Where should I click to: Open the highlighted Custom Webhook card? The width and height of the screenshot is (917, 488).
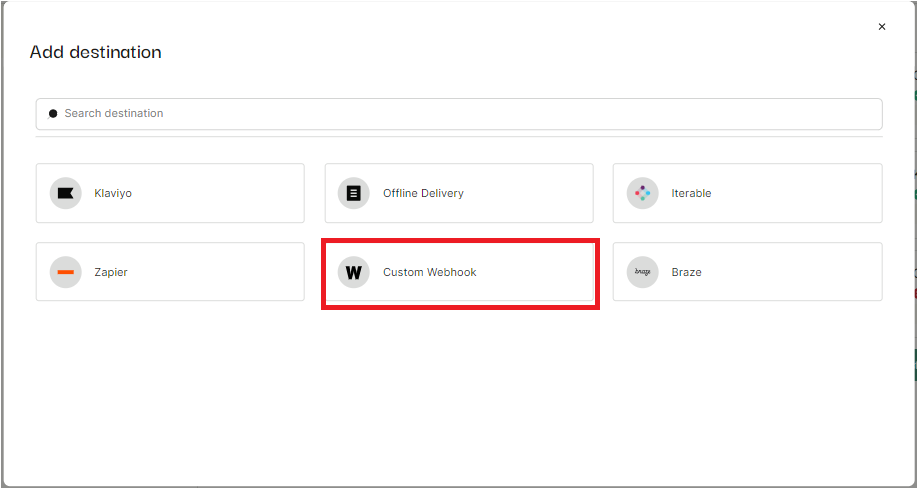pos(459,272)
